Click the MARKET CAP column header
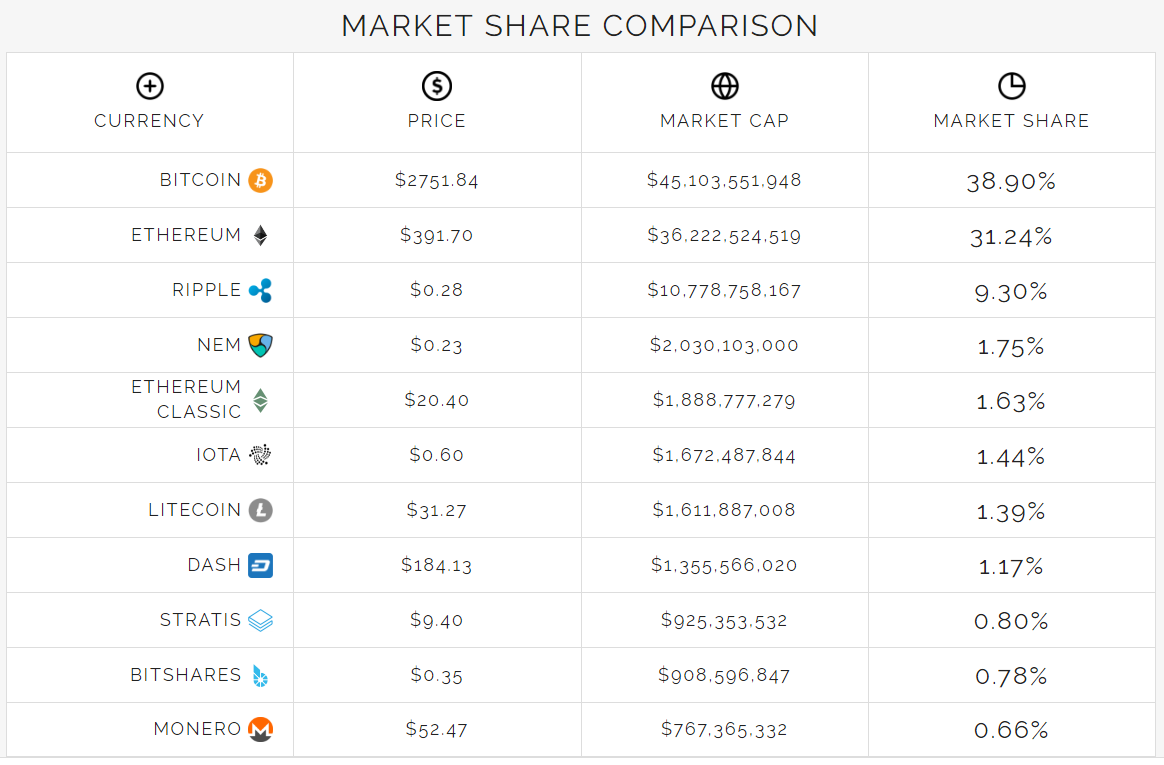The image size is (1164, 765). point(724,121)
